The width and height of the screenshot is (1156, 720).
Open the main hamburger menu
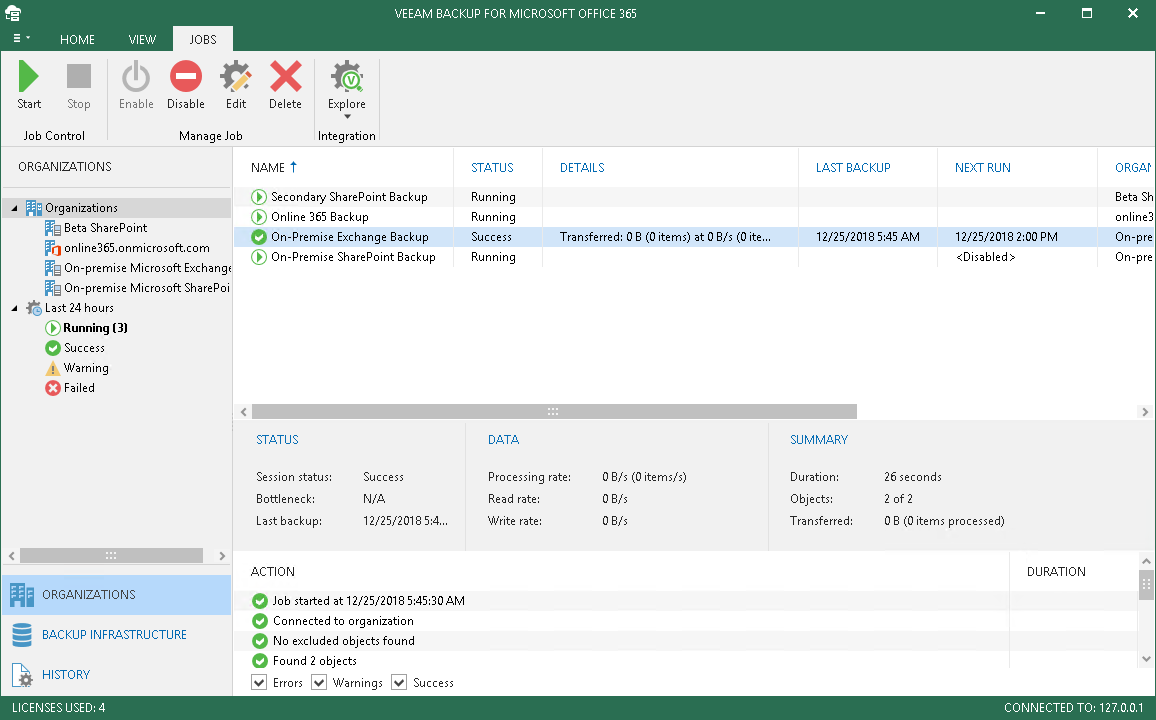21,38
